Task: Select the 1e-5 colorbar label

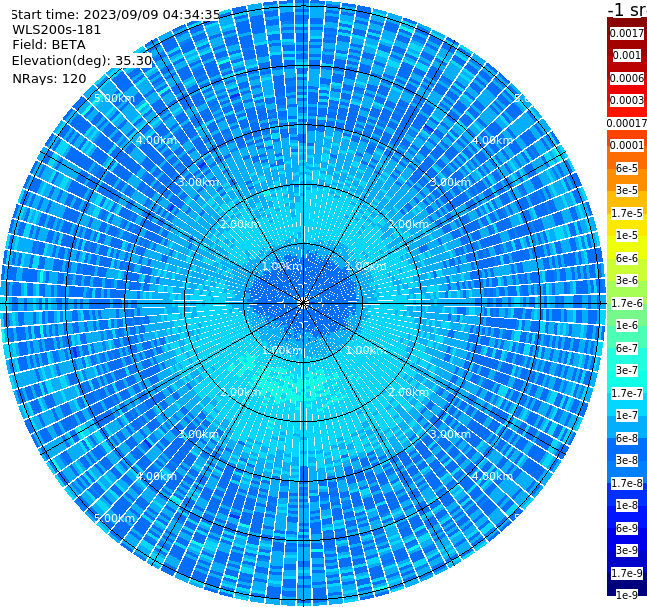Action: (627, 235)
